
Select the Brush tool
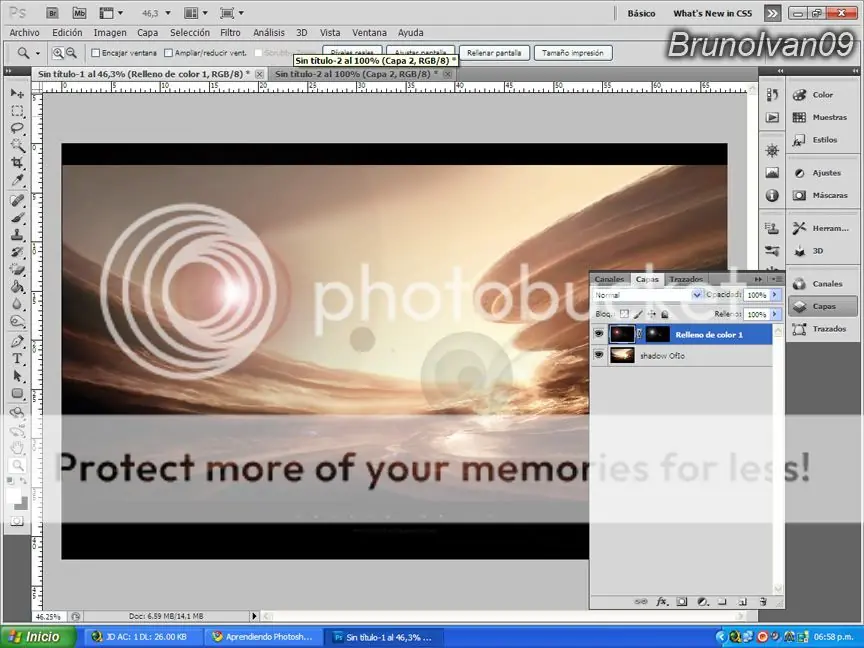click(17, 218)
